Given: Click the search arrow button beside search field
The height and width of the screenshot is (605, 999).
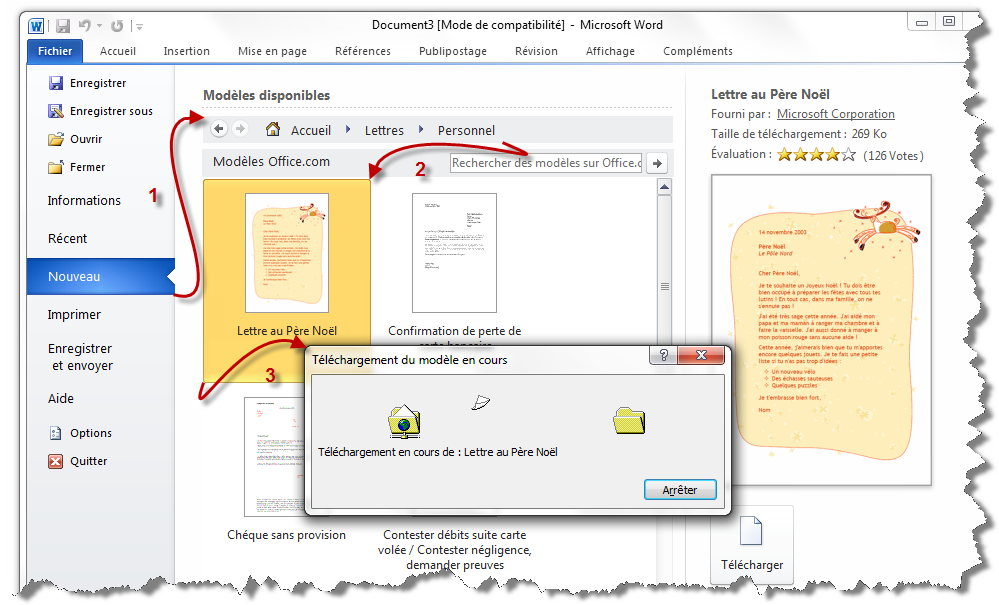Looking at the screenshot, I should pos(657,163).
